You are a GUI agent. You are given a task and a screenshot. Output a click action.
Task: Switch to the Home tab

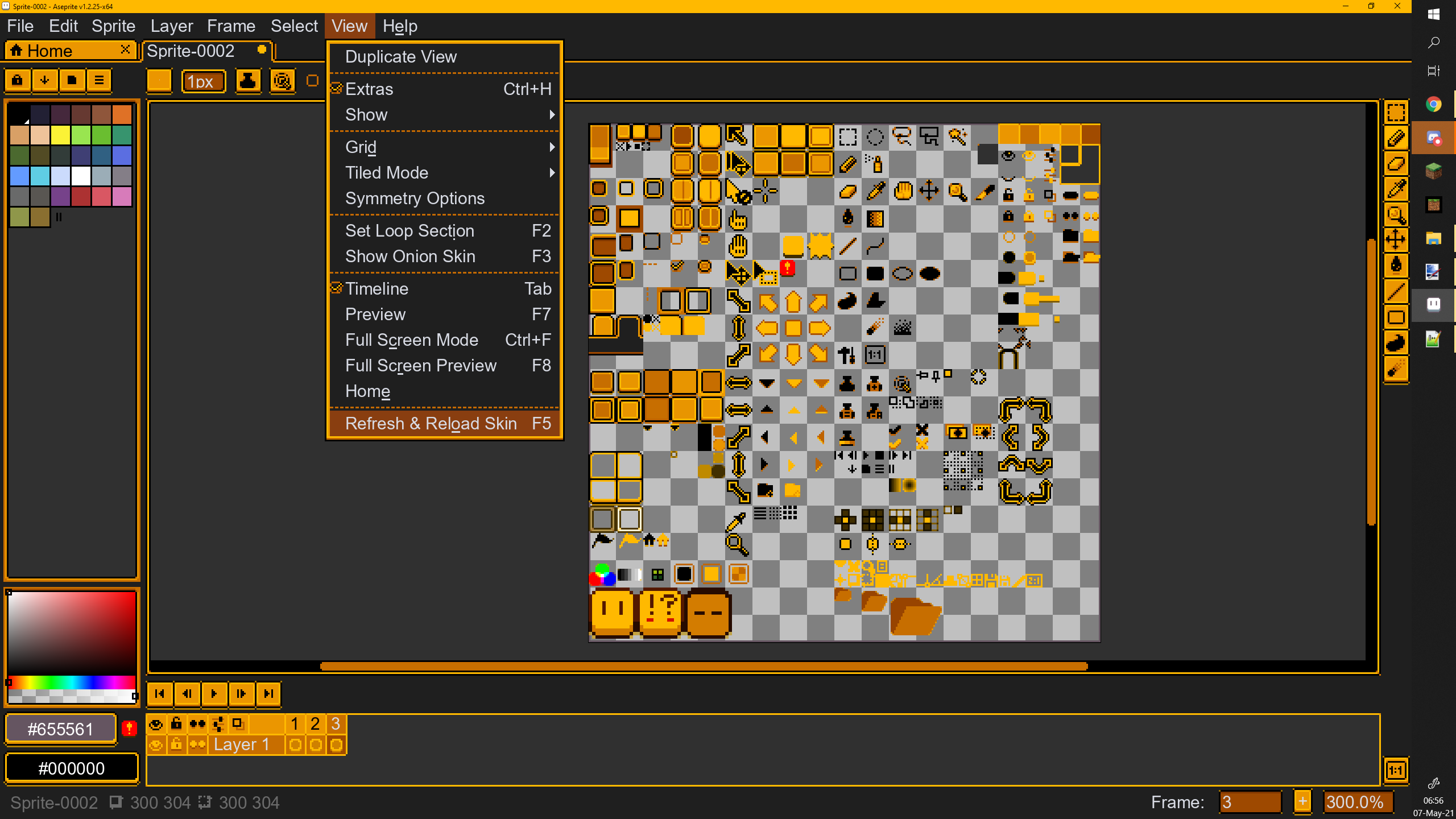[51, 50]
